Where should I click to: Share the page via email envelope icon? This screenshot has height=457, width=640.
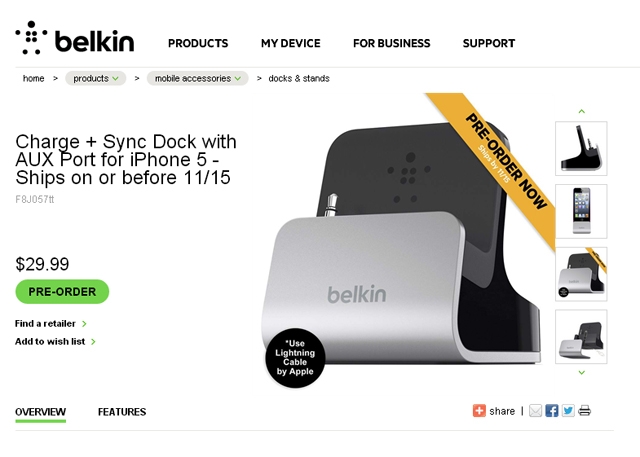point(535,411)
